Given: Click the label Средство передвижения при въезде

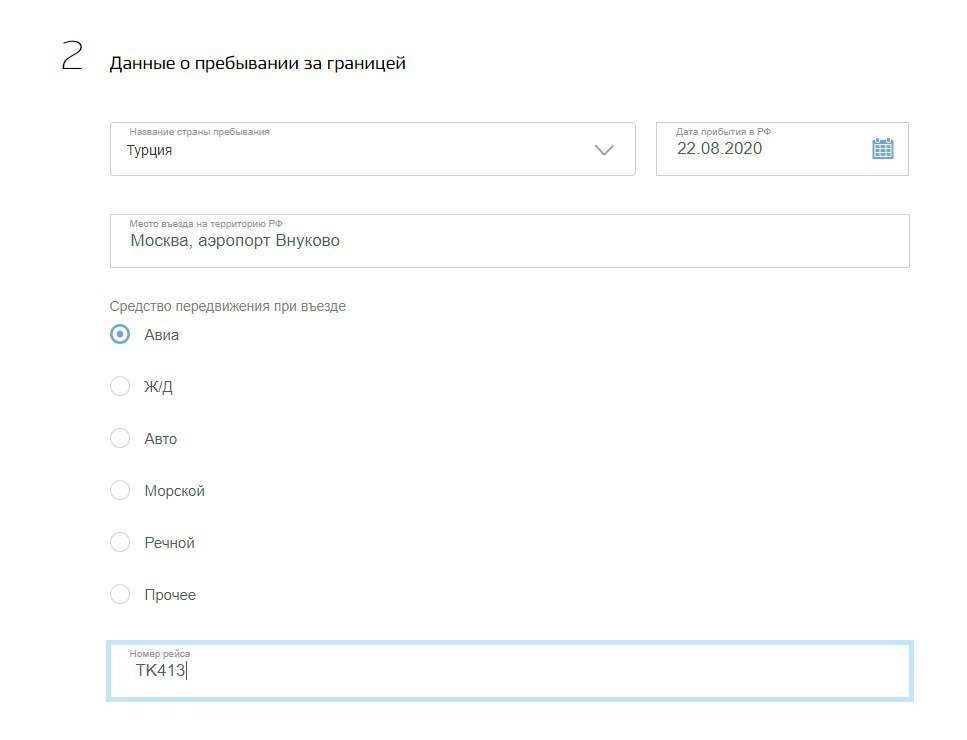Looking at the screenshot, I should (228, 306).
